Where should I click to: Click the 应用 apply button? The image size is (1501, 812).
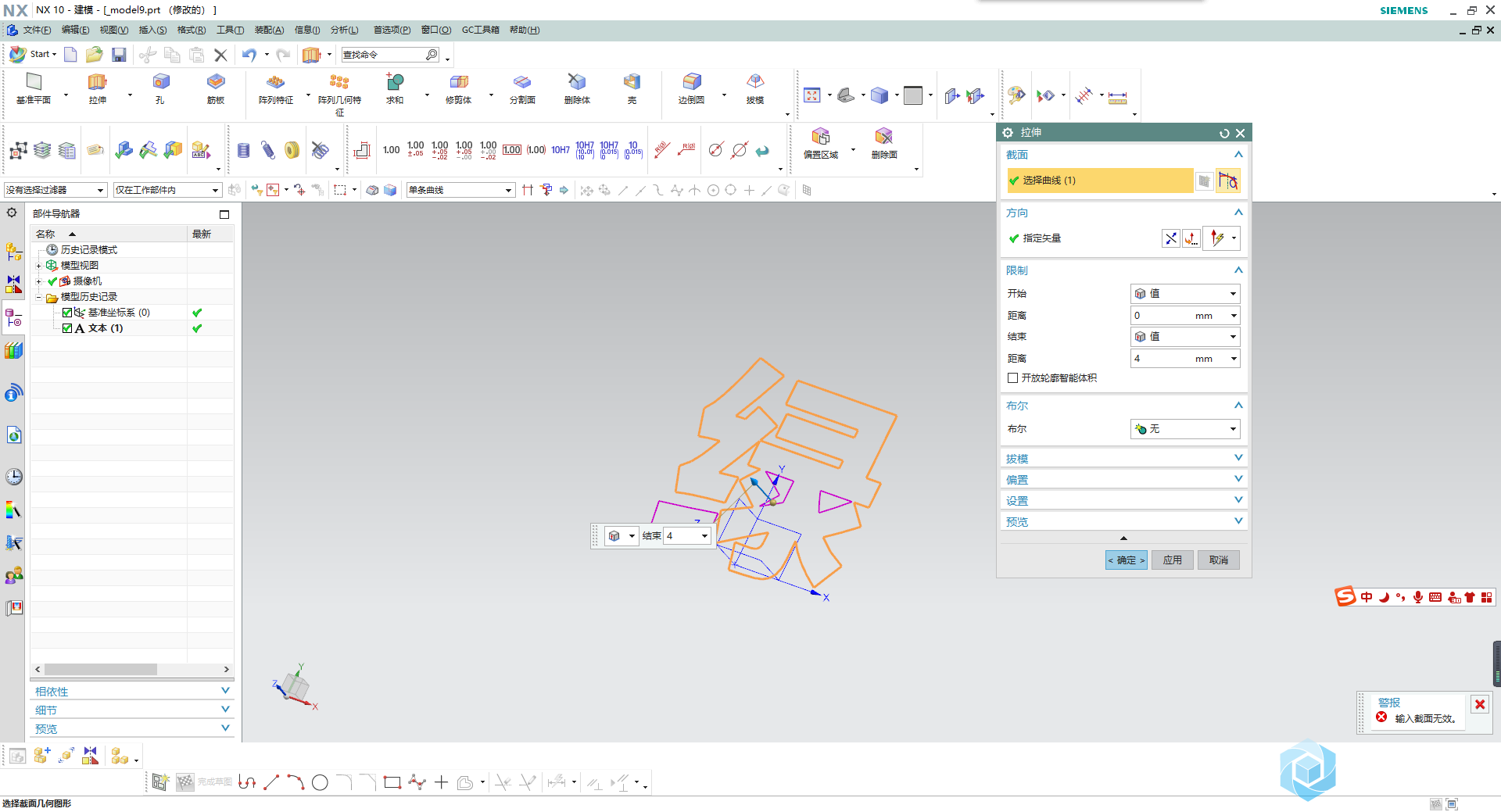pyautogui.click(x=1172, y=560)
